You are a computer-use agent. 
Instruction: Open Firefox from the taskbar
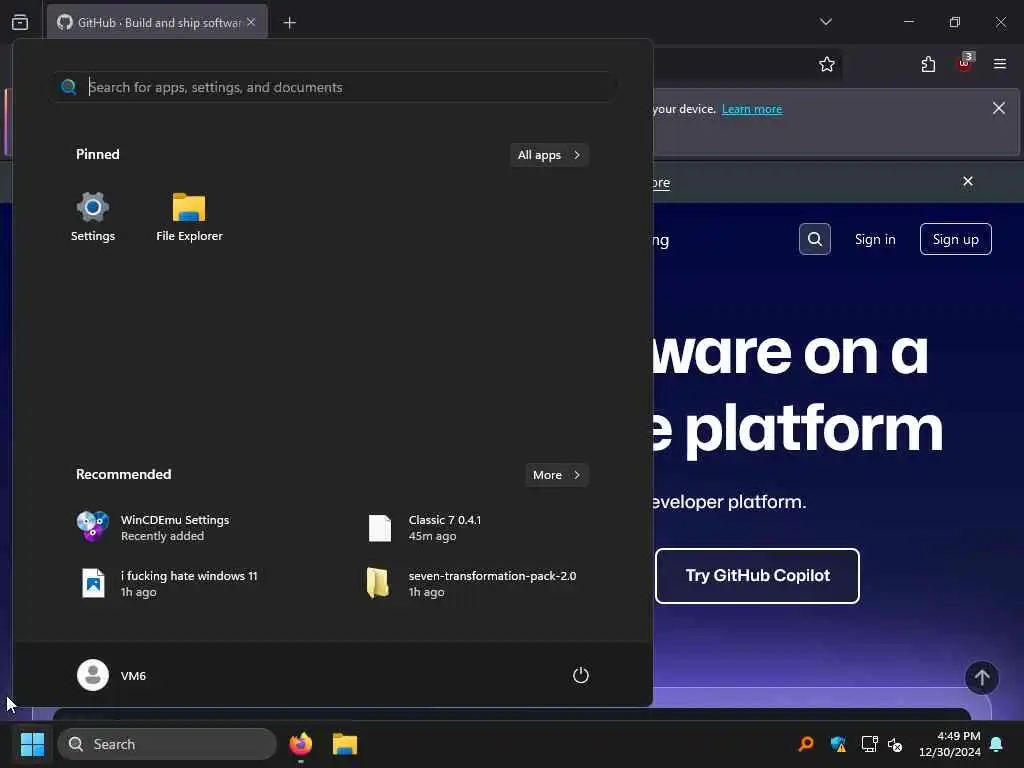click(300, 744)
